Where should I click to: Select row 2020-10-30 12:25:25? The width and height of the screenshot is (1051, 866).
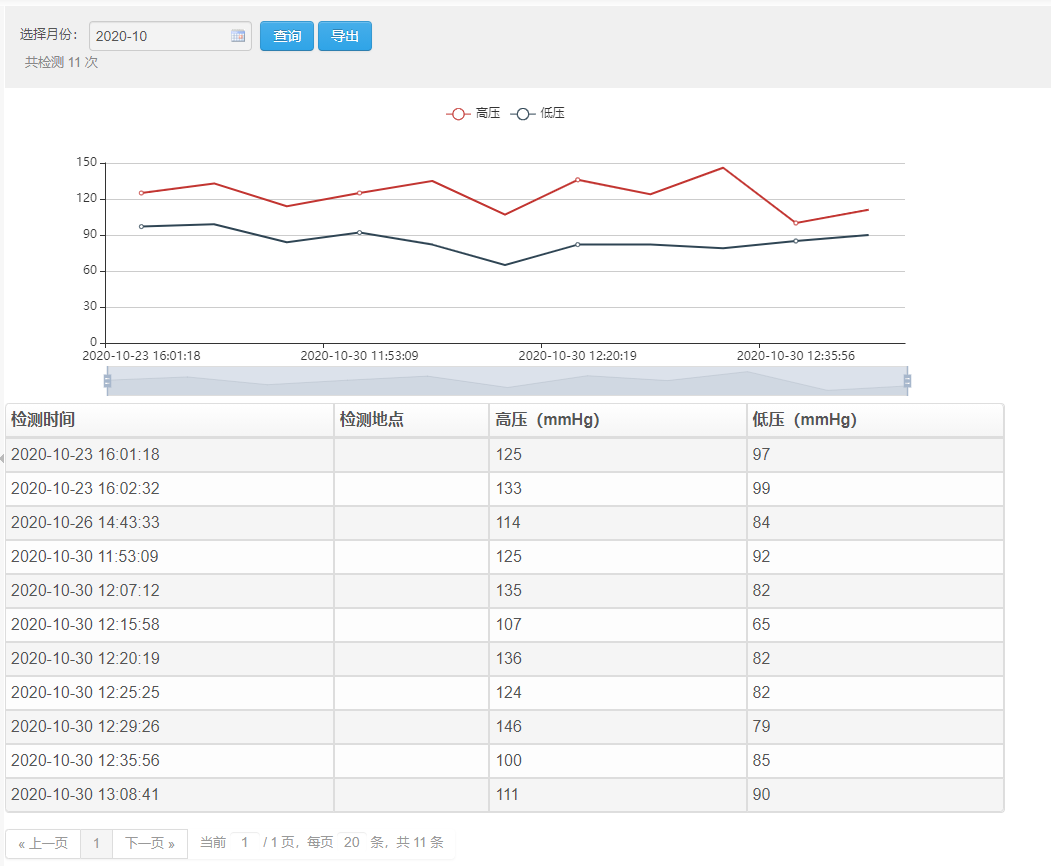505,692
